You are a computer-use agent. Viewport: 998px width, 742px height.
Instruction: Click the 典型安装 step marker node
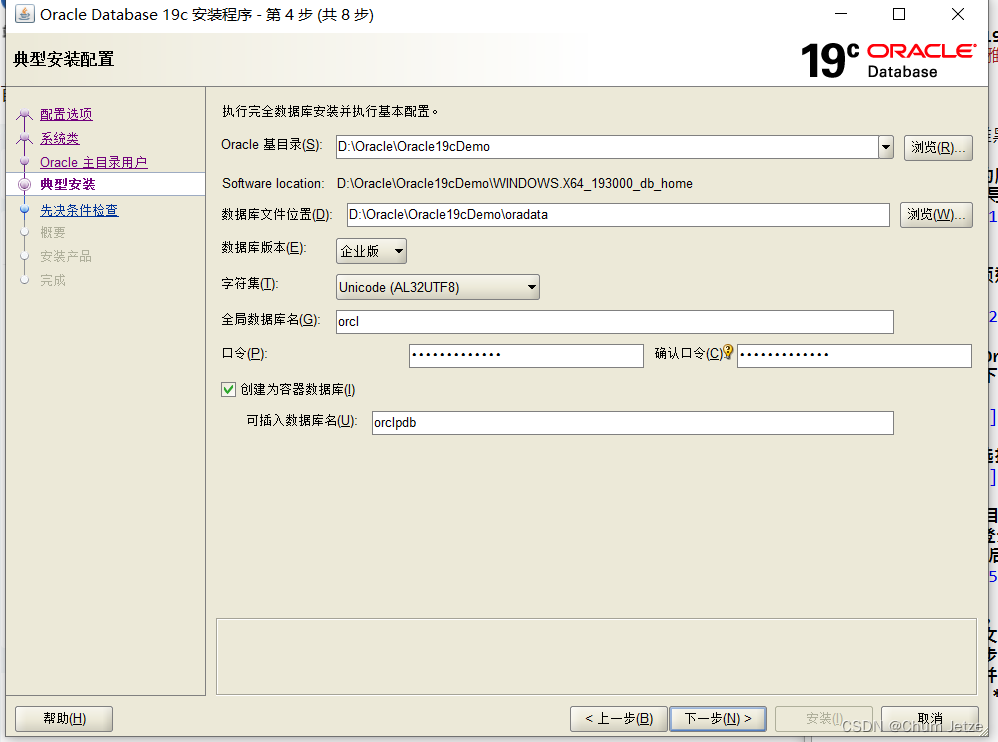tap(23, 183)
